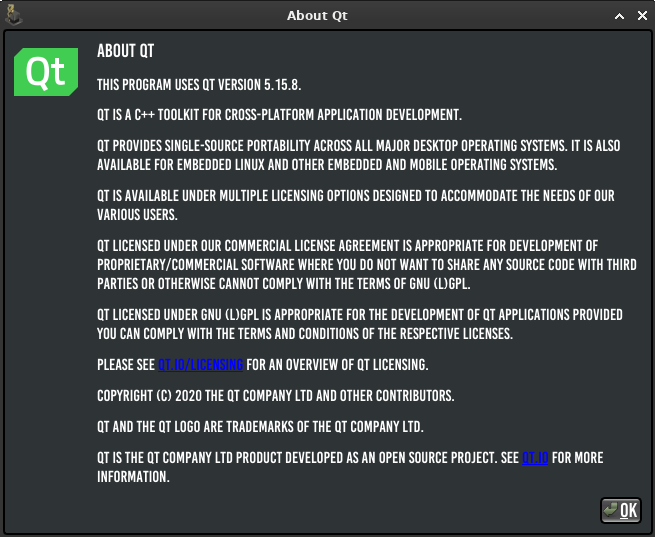
Task: Click the Qt logo trademarks sentence
Action: pyautogui.click(x=260, y=427)
